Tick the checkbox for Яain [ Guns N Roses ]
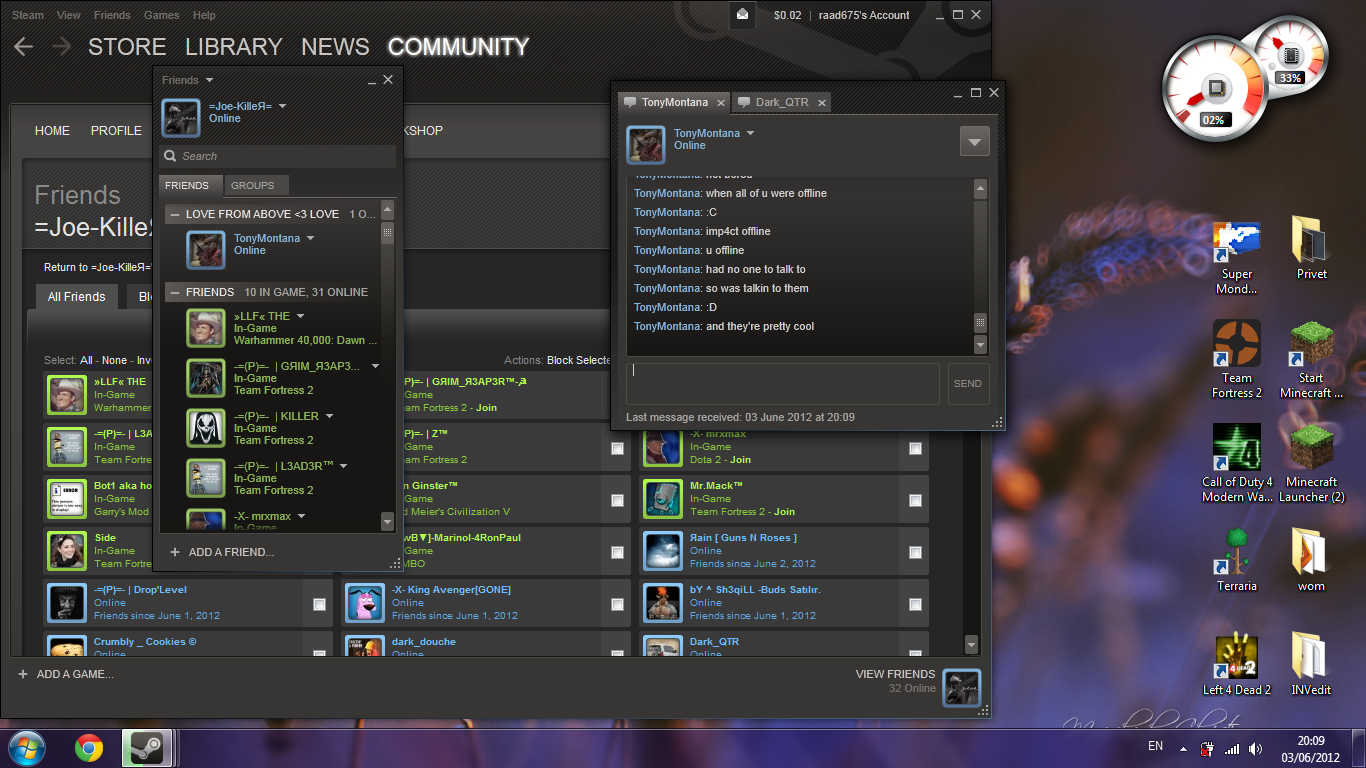The width and height of the screenshot is (1366, 768). 915,552
